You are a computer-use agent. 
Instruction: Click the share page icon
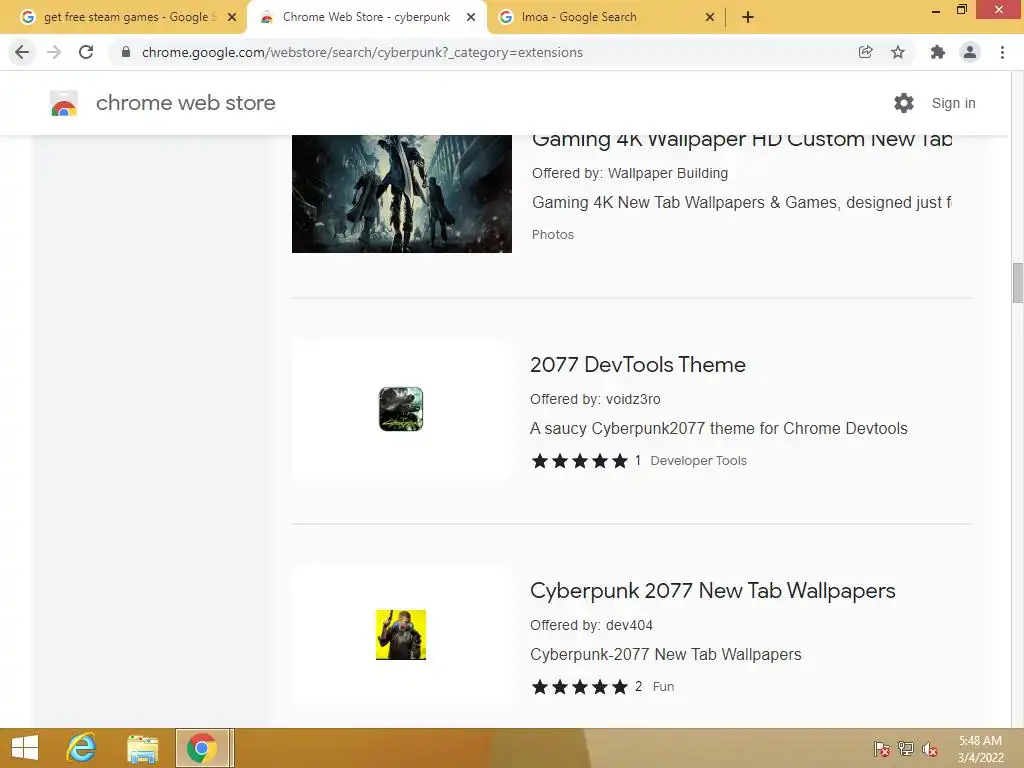[x=865, y=52]
